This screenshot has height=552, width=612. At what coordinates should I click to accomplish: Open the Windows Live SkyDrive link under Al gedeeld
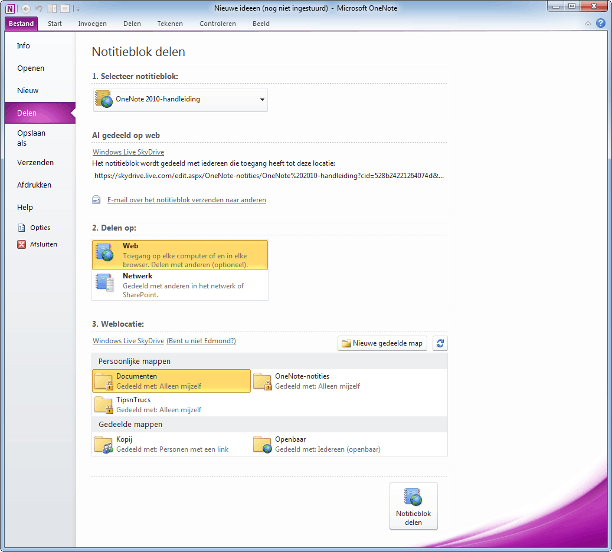128,152
